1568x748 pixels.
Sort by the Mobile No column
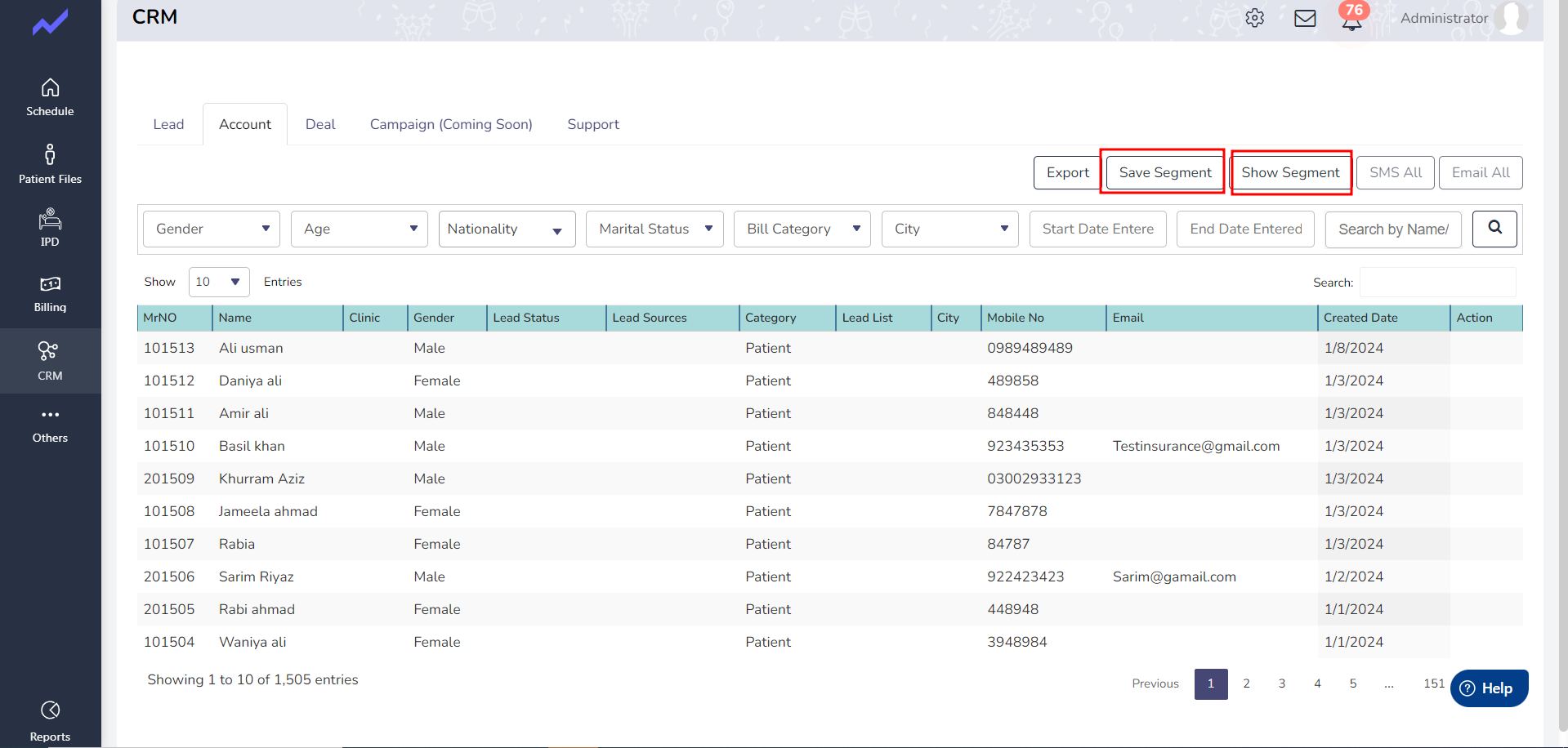tap(1043, 318)
